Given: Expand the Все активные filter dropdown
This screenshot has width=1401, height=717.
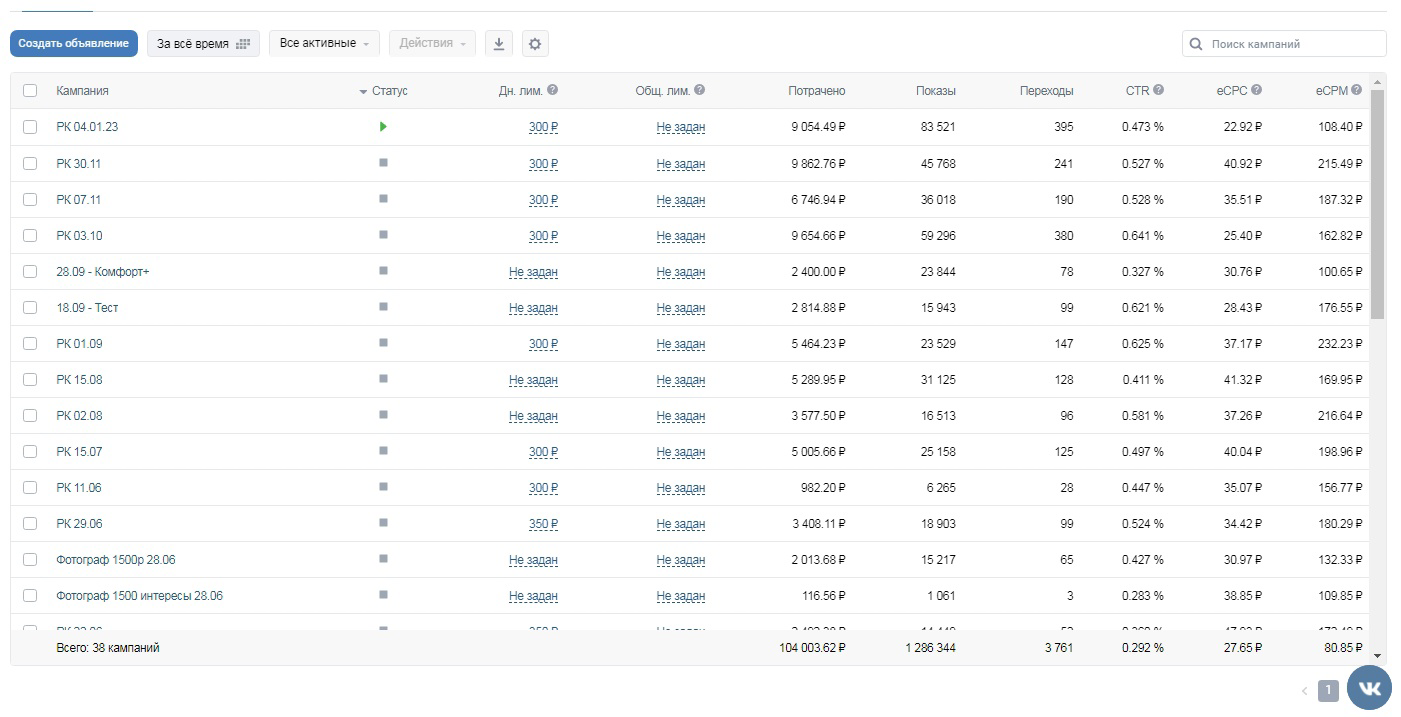Looking at the screenshot, I should coord(324,43).
